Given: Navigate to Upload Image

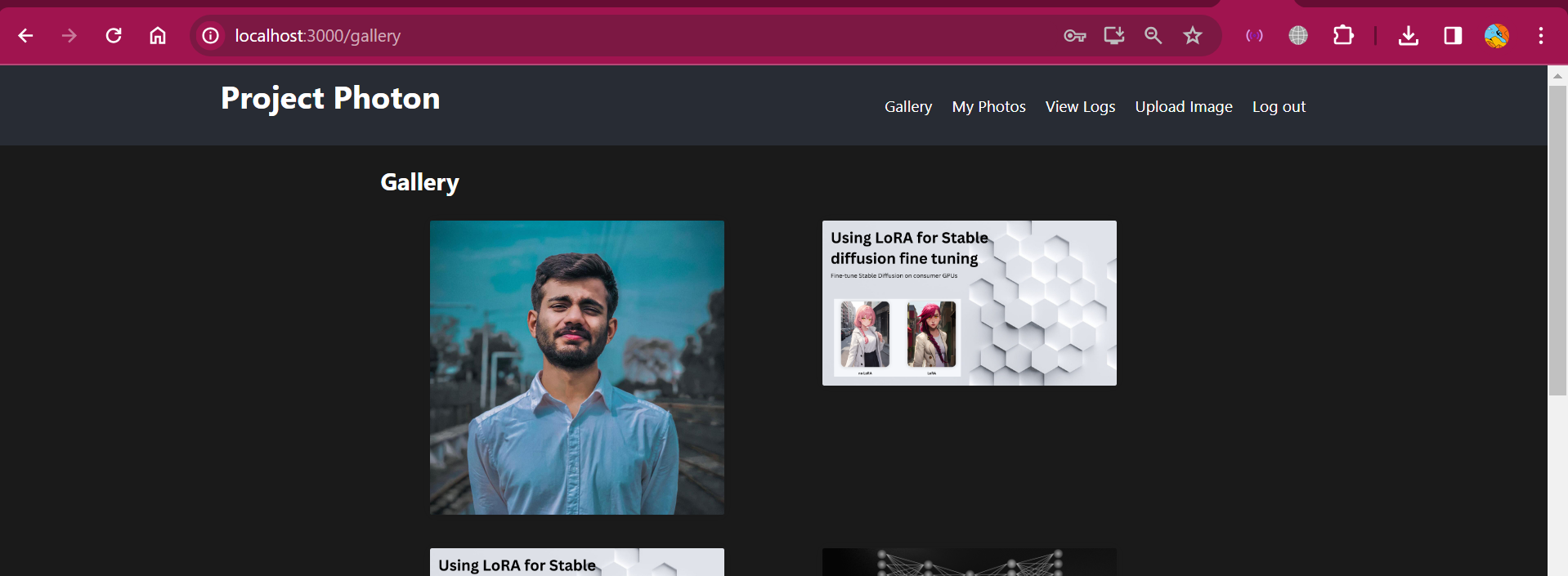Looking at the screenshot, I should (1184, 107).
